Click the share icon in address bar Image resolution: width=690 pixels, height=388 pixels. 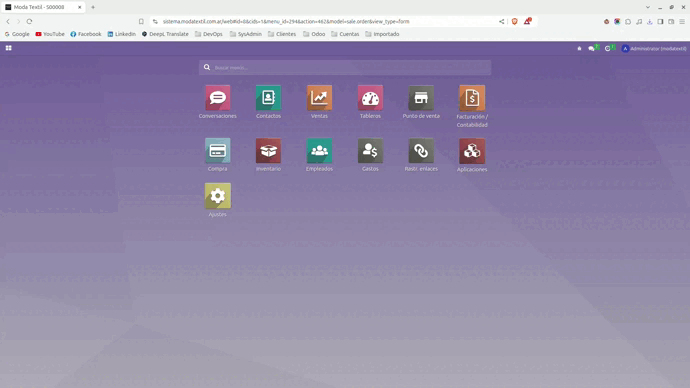click(x=502, y=21)
